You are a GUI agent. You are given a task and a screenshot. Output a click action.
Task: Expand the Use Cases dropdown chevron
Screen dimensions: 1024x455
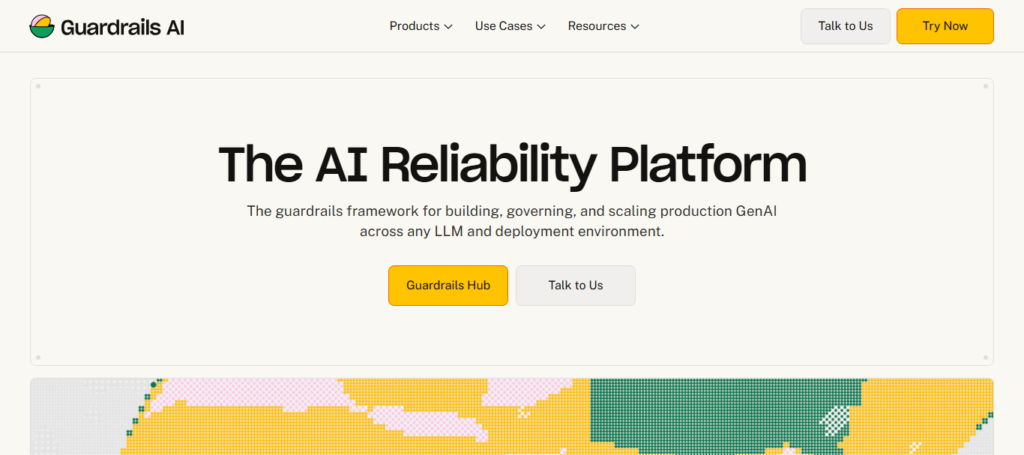coord(541,27)
